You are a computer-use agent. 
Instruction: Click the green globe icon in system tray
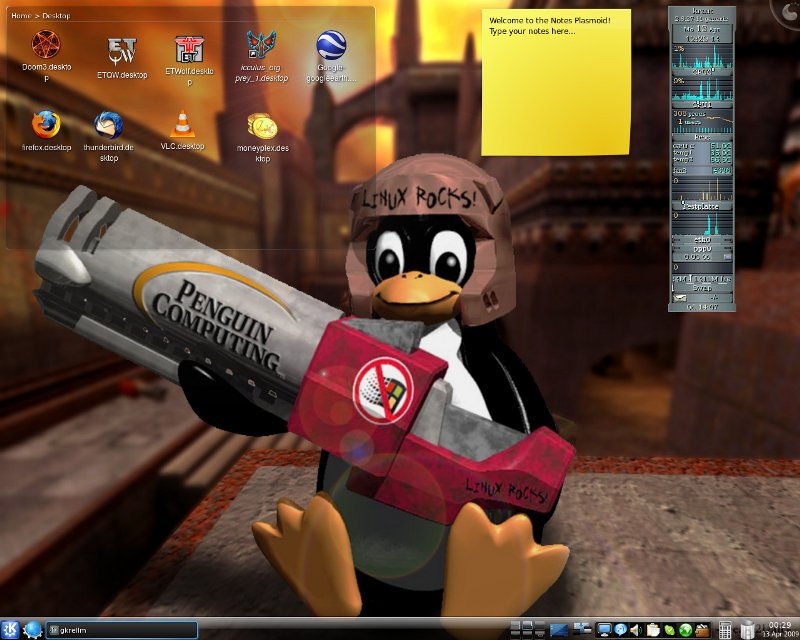686,629
